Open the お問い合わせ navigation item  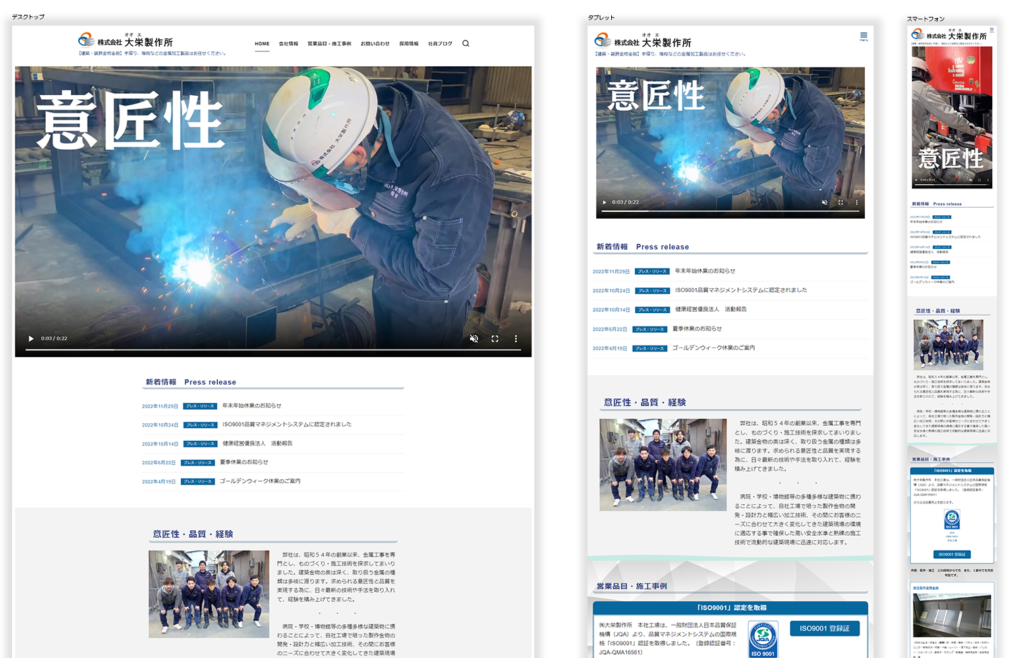(x=375, y=44)
